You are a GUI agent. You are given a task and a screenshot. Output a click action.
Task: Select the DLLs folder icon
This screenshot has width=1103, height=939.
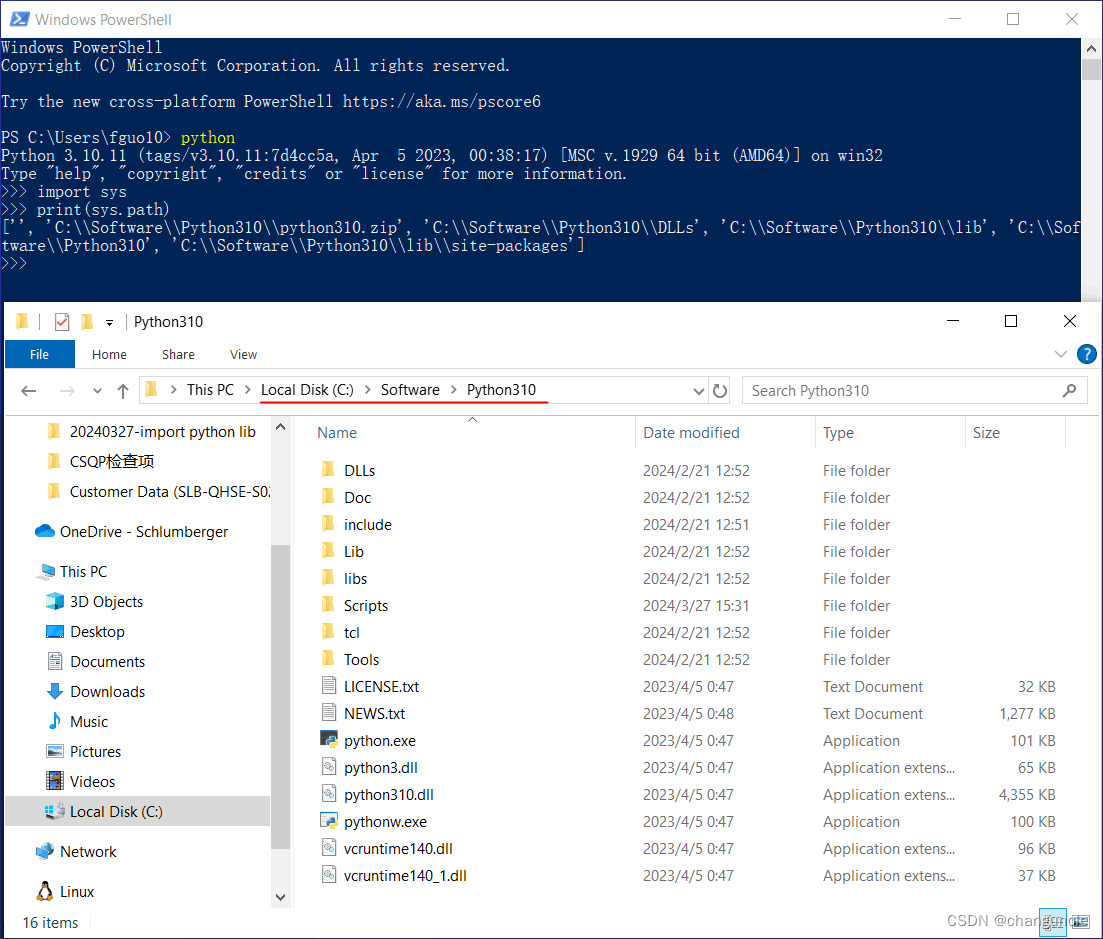click(328, 469)
